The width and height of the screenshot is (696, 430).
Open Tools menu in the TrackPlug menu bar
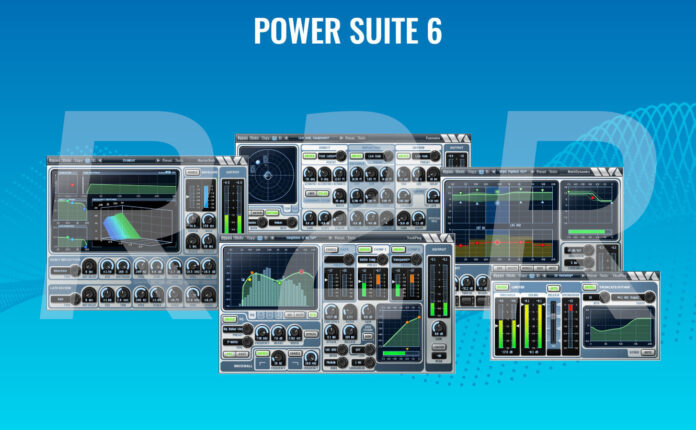[351, 238]
